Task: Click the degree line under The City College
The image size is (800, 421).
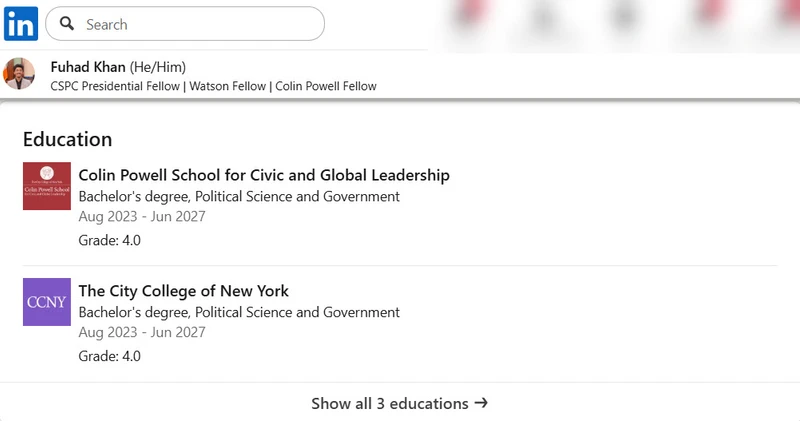Action: click(x=239, y=312)
